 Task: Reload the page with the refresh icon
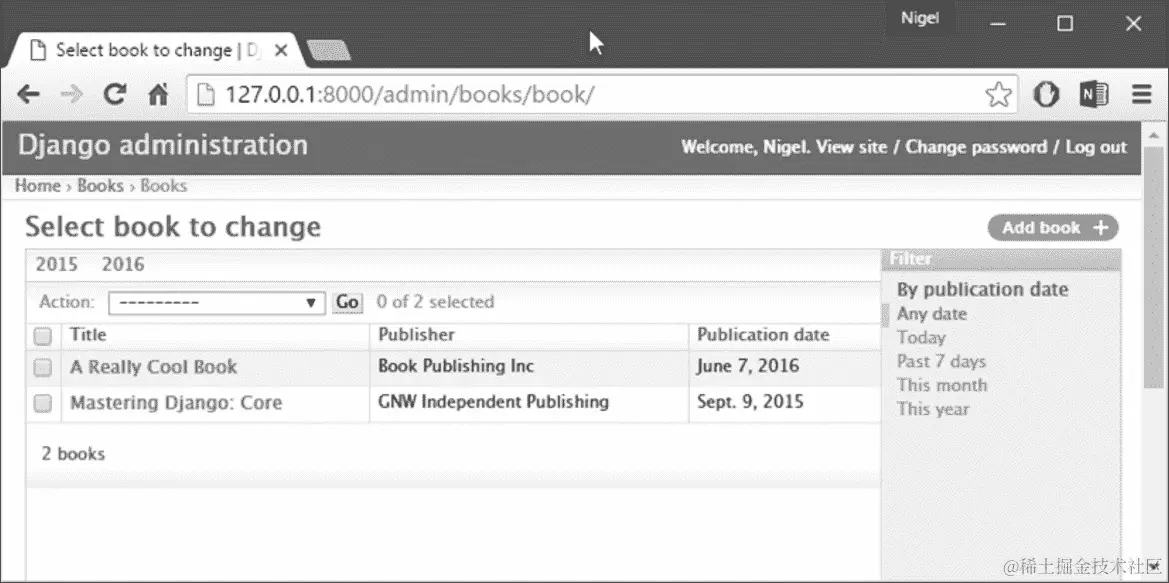click(x=115, y=94)
